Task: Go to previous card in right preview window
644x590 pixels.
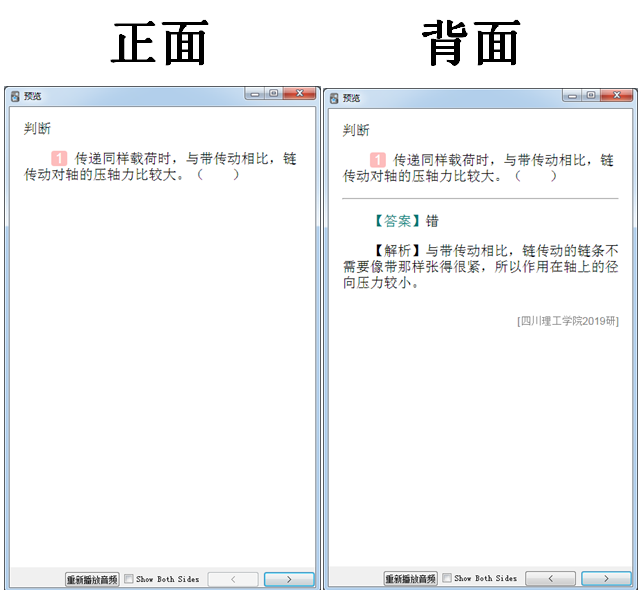Action: 550,579
